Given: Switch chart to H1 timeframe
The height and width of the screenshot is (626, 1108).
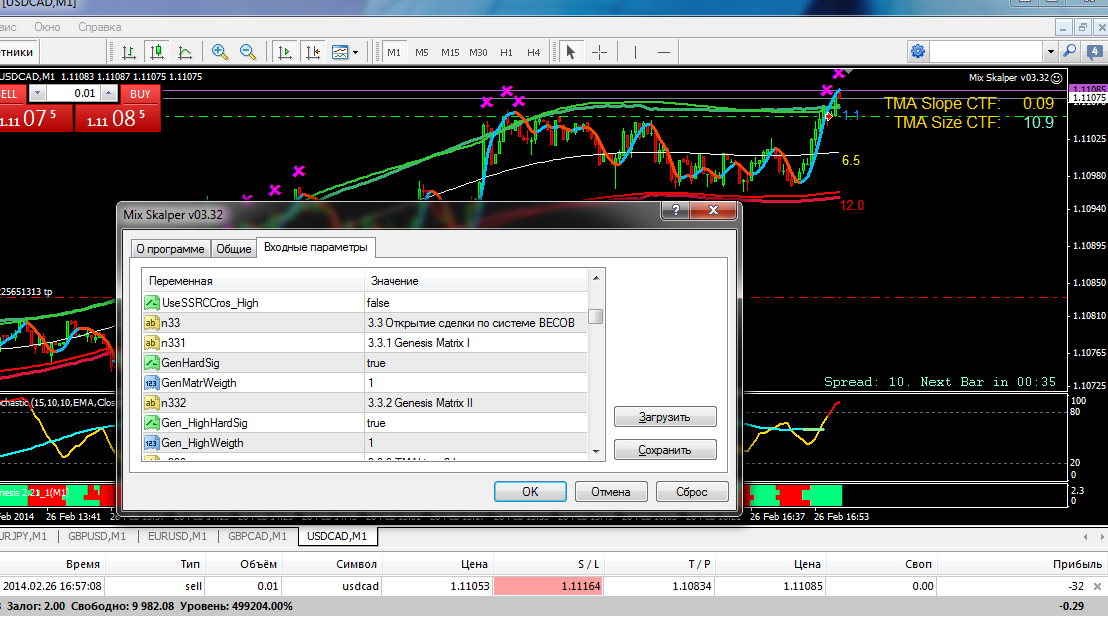Looking at the screenshot, I should [x=506, y=52].
